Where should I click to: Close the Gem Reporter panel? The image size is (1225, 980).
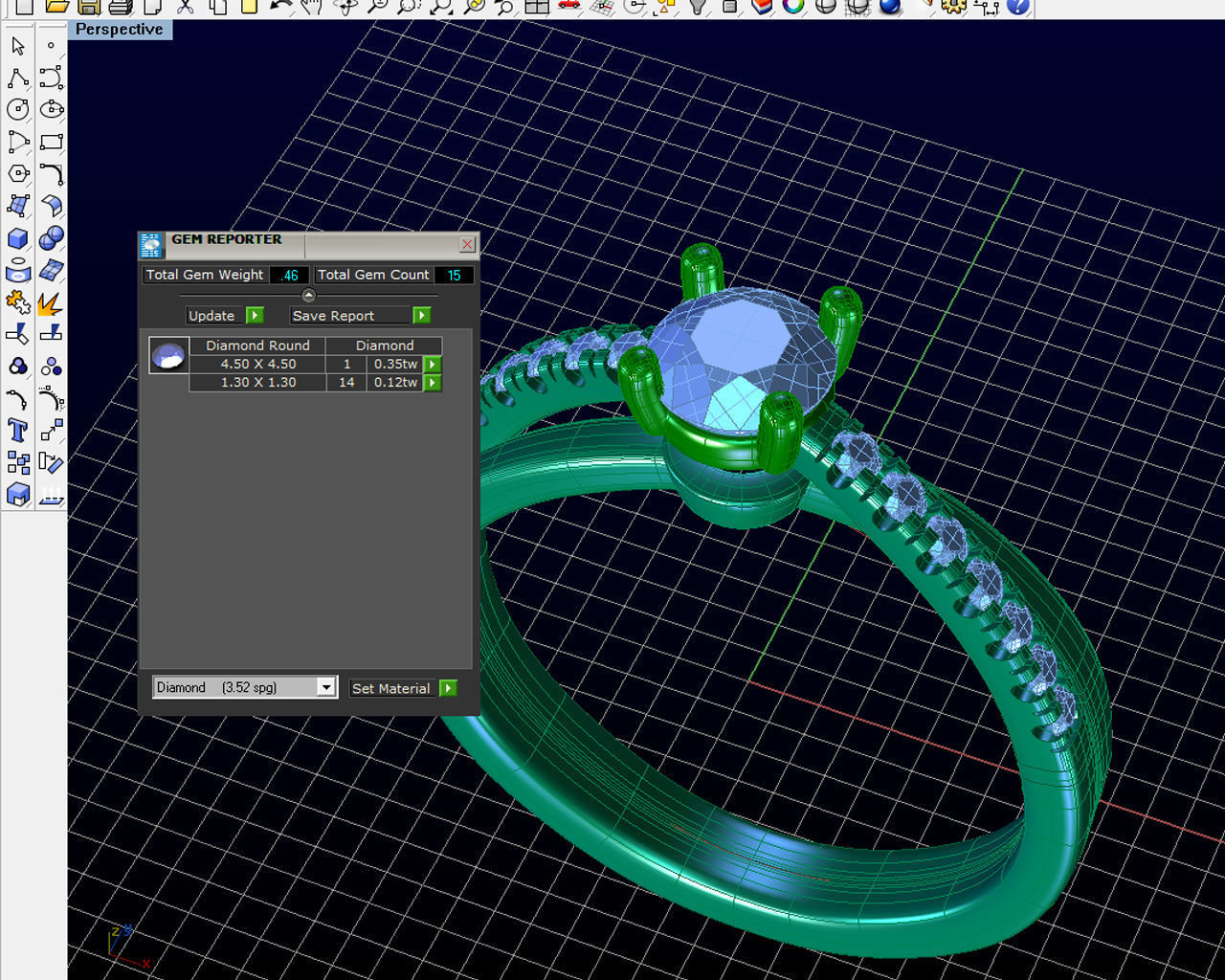coord(467,245)
